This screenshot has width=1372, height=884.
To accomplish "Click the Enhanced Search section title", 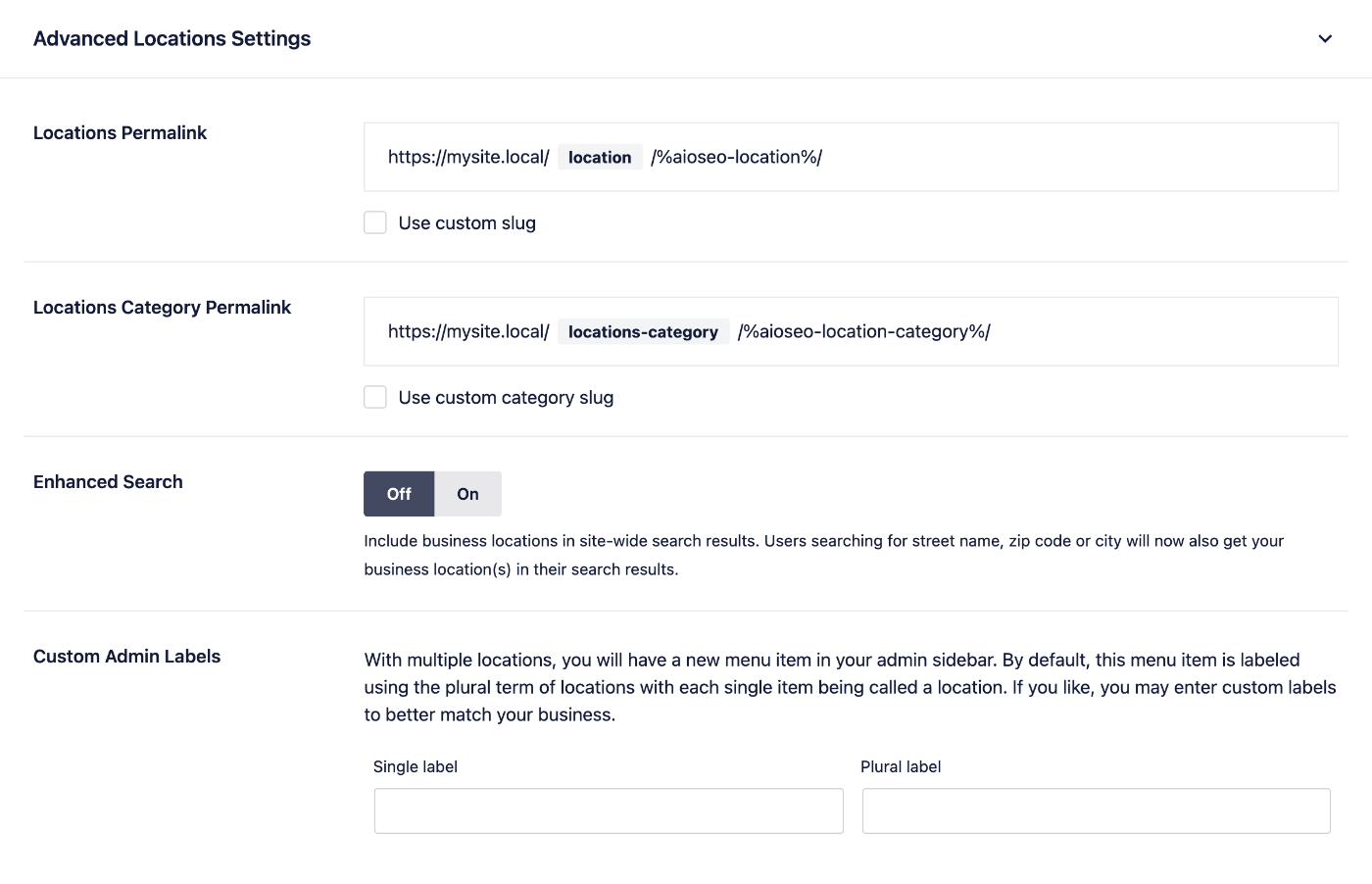I will coord(108,482).
